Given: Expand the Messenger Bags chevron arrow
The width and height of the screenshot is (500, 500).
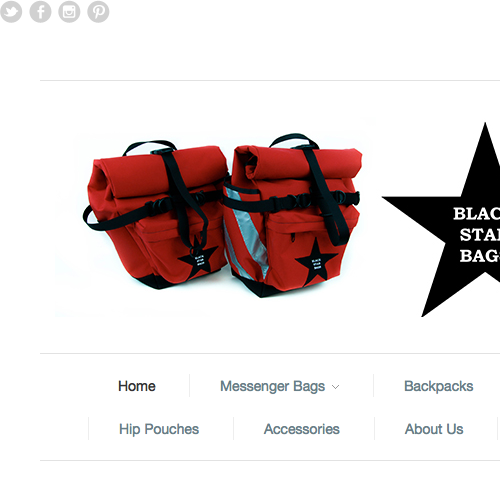Looking at the screenshot, I should click(x=335, y=387).
